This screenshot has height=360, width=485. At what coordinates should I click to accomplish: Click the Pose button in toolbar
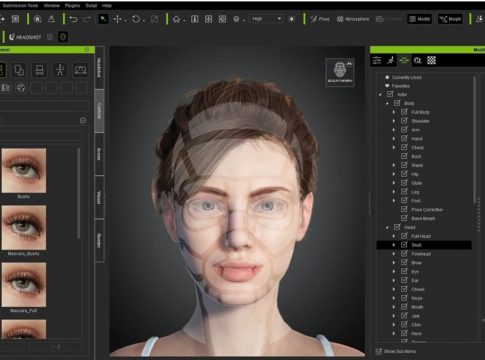pos(320,19)
